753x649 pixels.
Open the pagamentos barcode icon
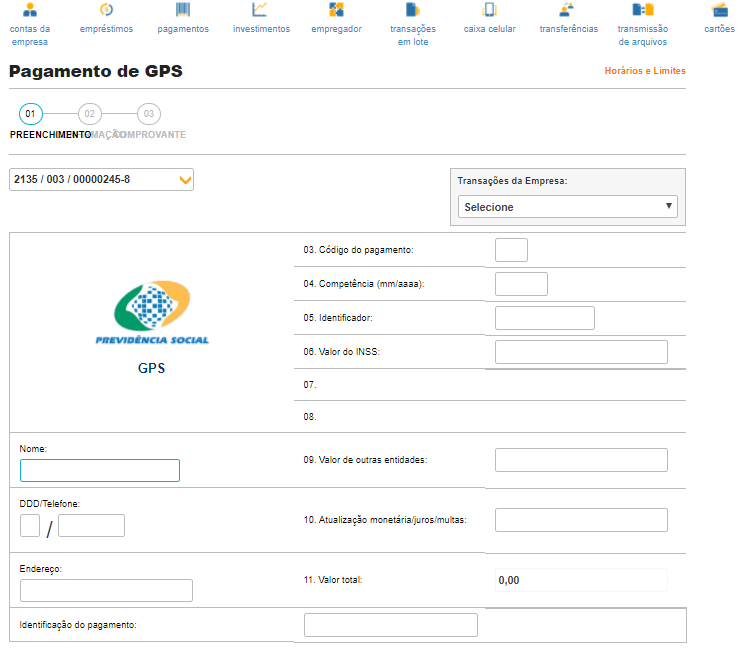tap(183, 10)
